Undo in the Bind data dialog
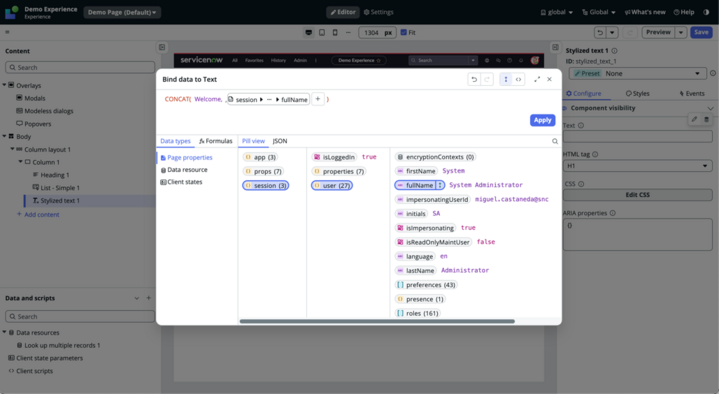Screen dimensions: 719x394 click(x=474, y=79)
